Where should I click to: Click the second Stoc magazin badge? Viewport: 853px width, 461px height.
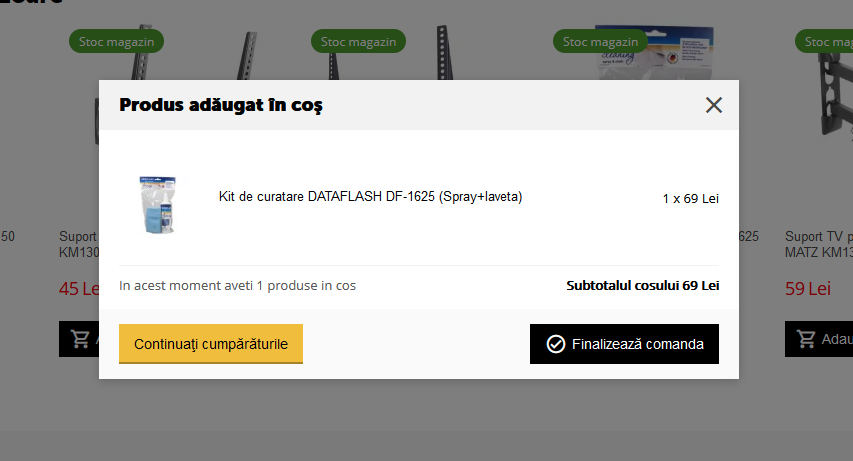(358, 41)
